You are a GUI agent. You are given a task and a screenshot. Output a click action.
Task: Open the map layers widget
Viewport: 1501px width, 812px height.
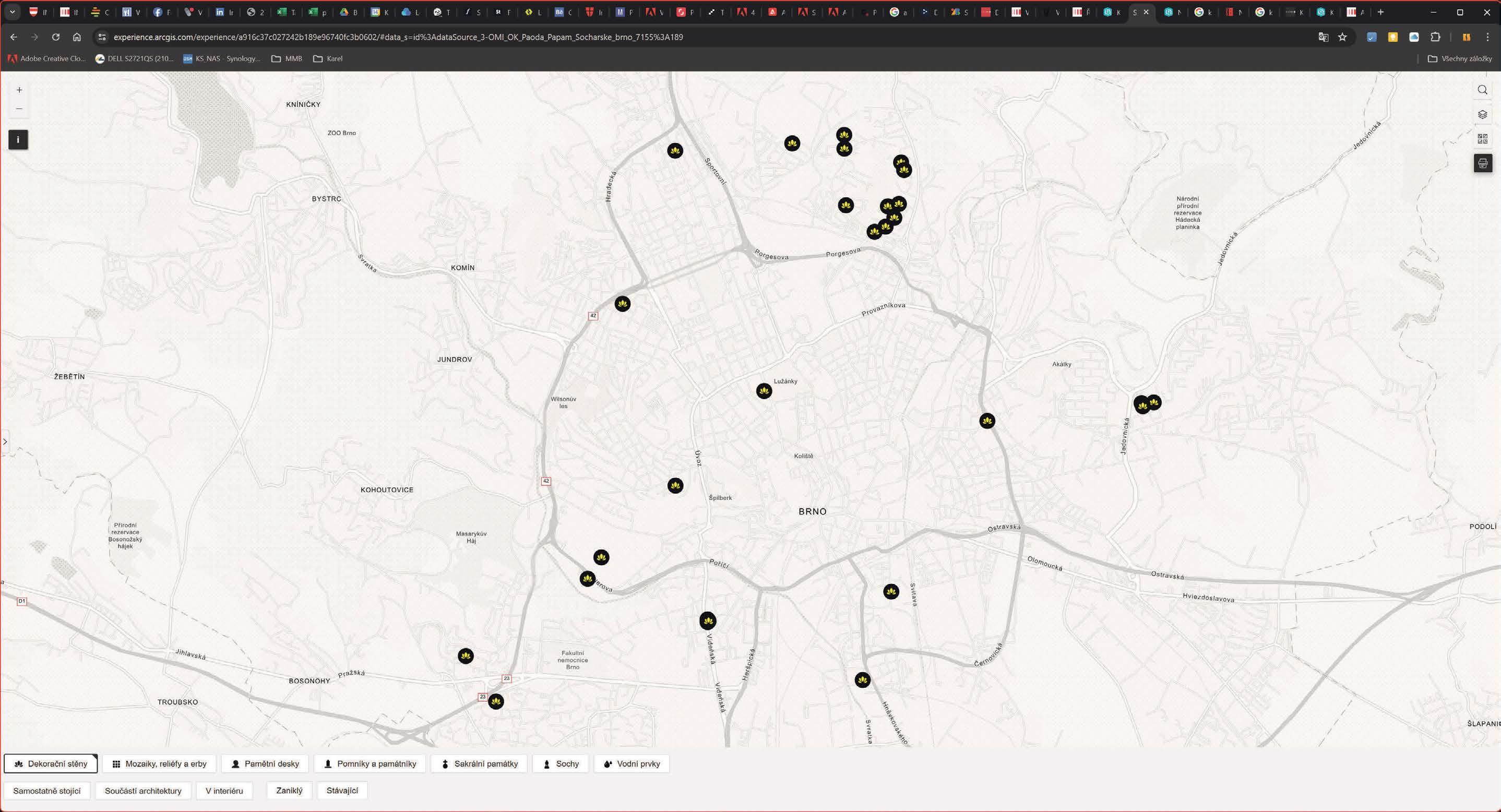tap(1482, 114)
